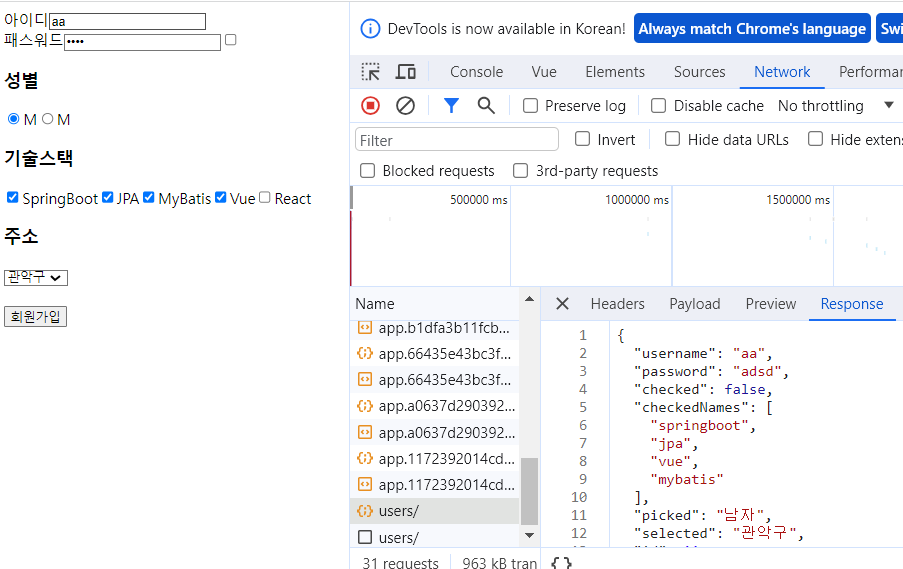Select app.b1dfa3b11fcb request

coord(434,328)
